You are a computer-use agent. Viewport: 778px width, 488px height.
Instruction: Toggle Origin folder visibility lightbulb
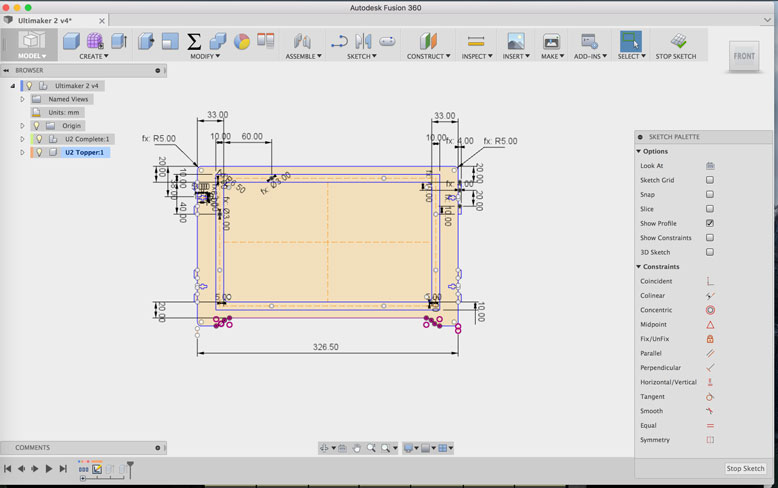coord(36,125)
